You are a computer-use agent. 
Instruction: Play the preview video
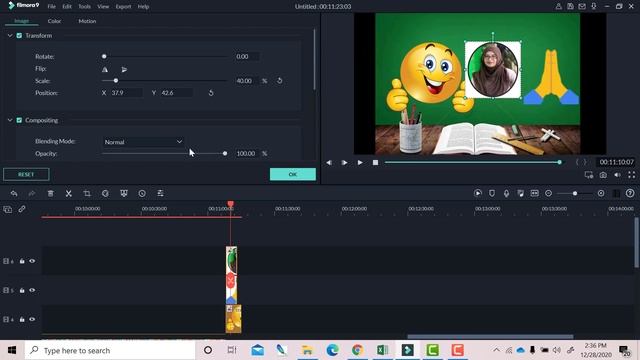coord(360,162)
